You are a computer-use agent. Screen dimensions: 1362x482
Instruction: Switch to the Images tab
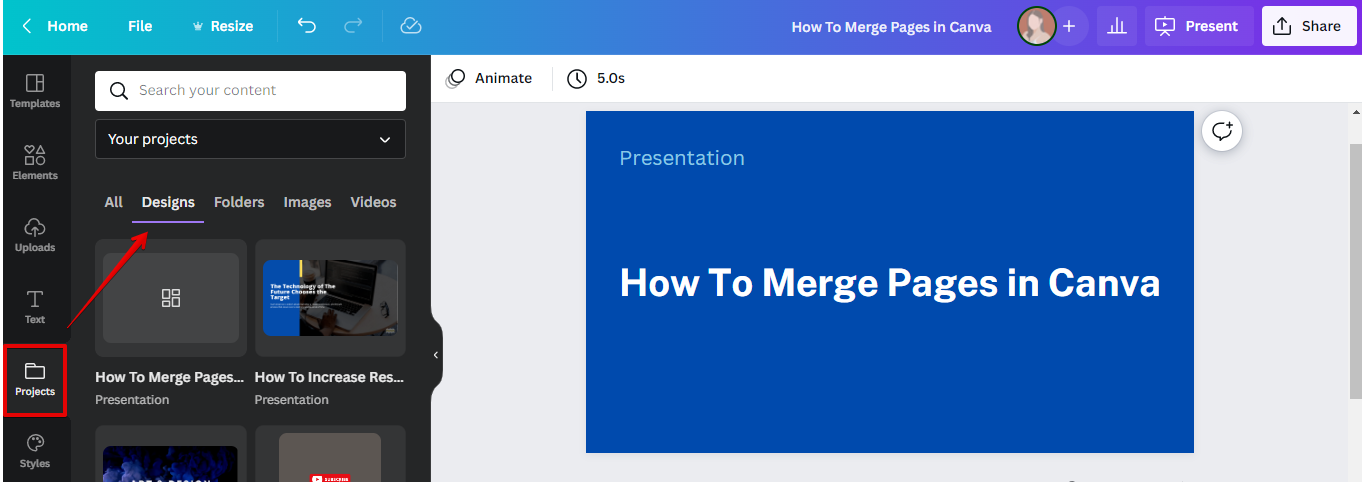pos(307,202)
